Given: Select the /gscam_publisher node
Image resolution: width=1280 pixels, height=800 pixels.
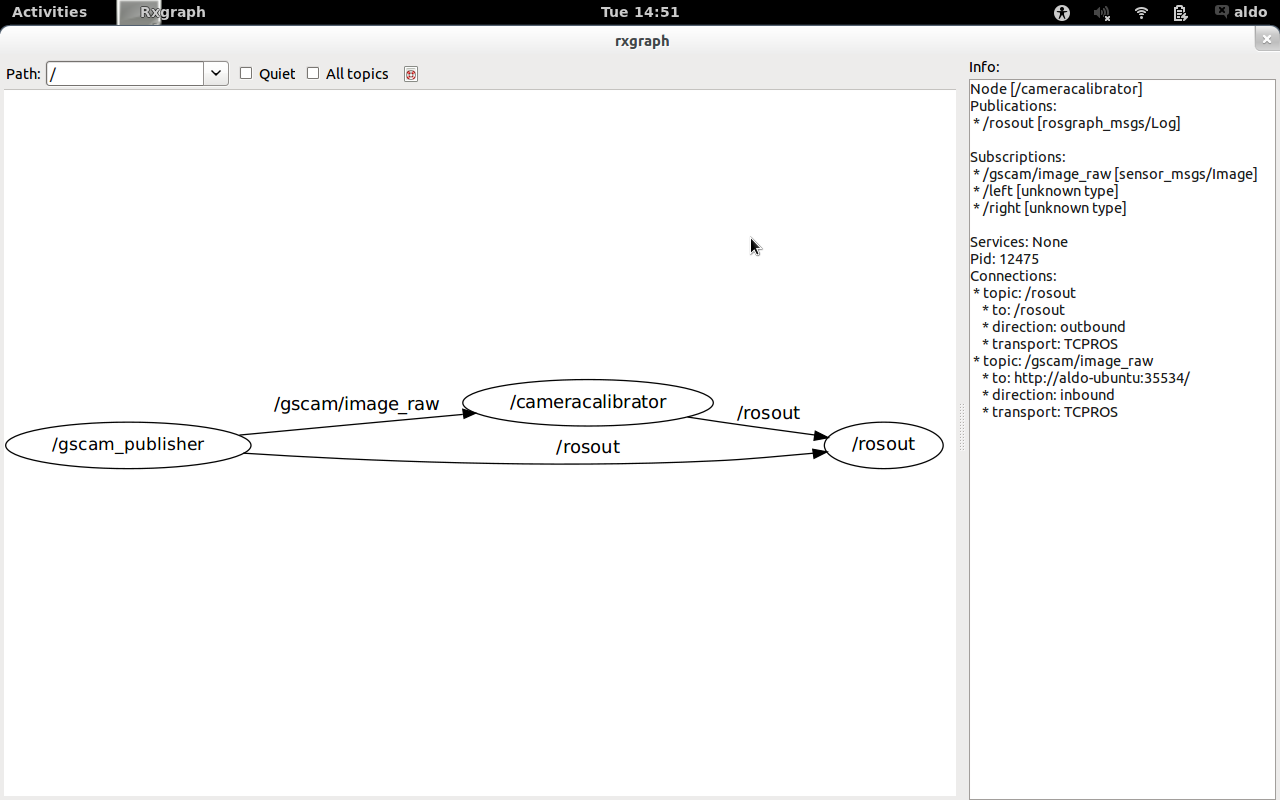Looking at the screenshot, I should [x=128, y=444].
